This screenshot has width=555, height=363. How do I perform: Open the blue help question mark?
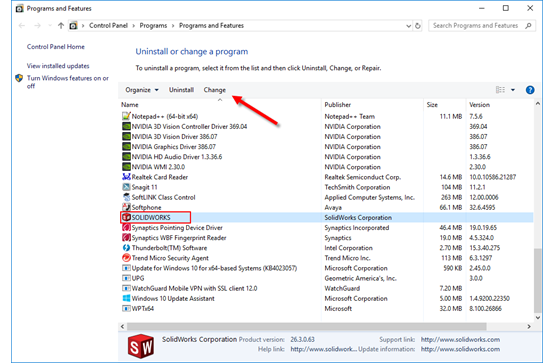(530, 90)
